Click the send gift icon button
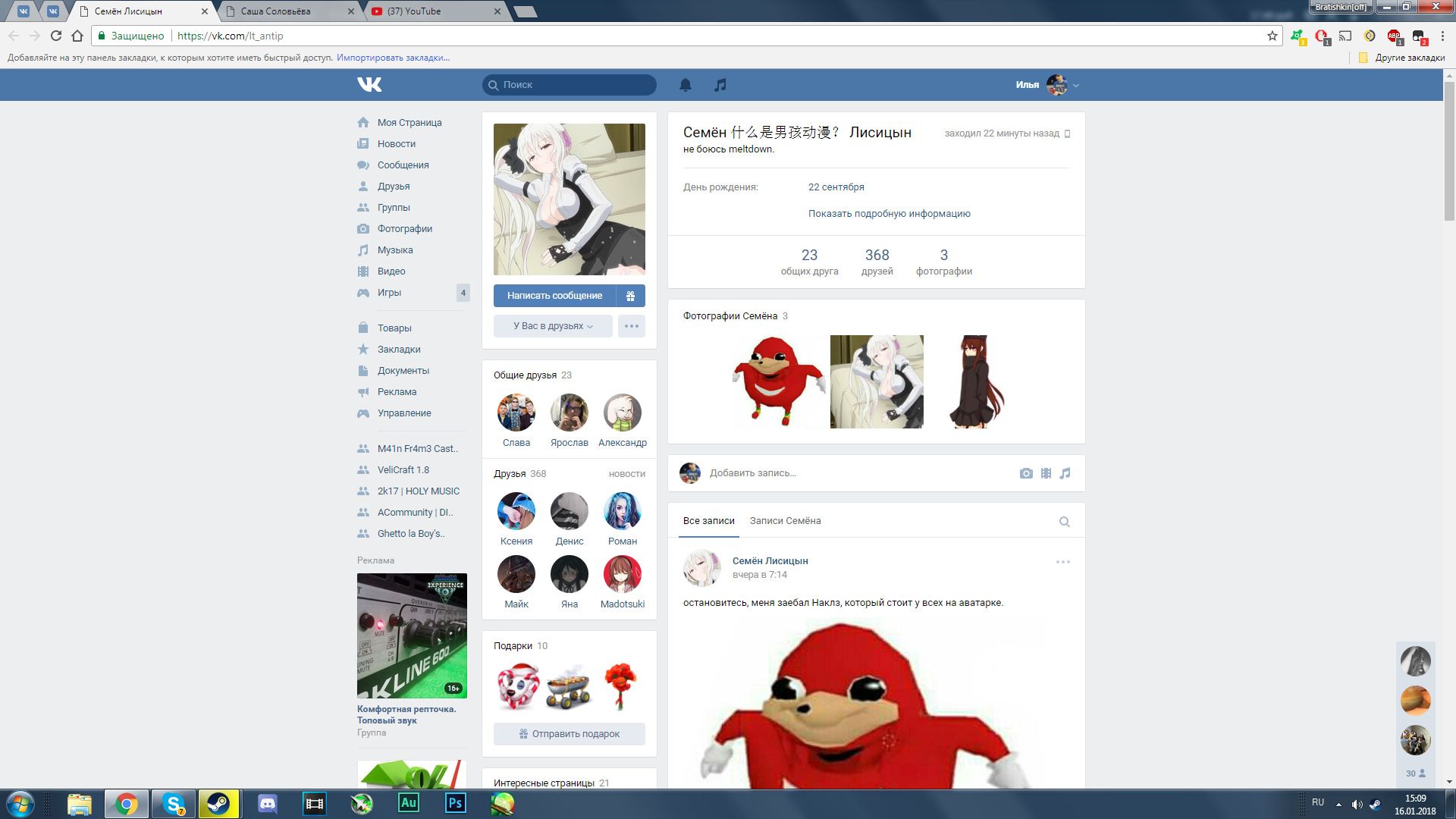The image size is (1456, 819). click(630, 296)
